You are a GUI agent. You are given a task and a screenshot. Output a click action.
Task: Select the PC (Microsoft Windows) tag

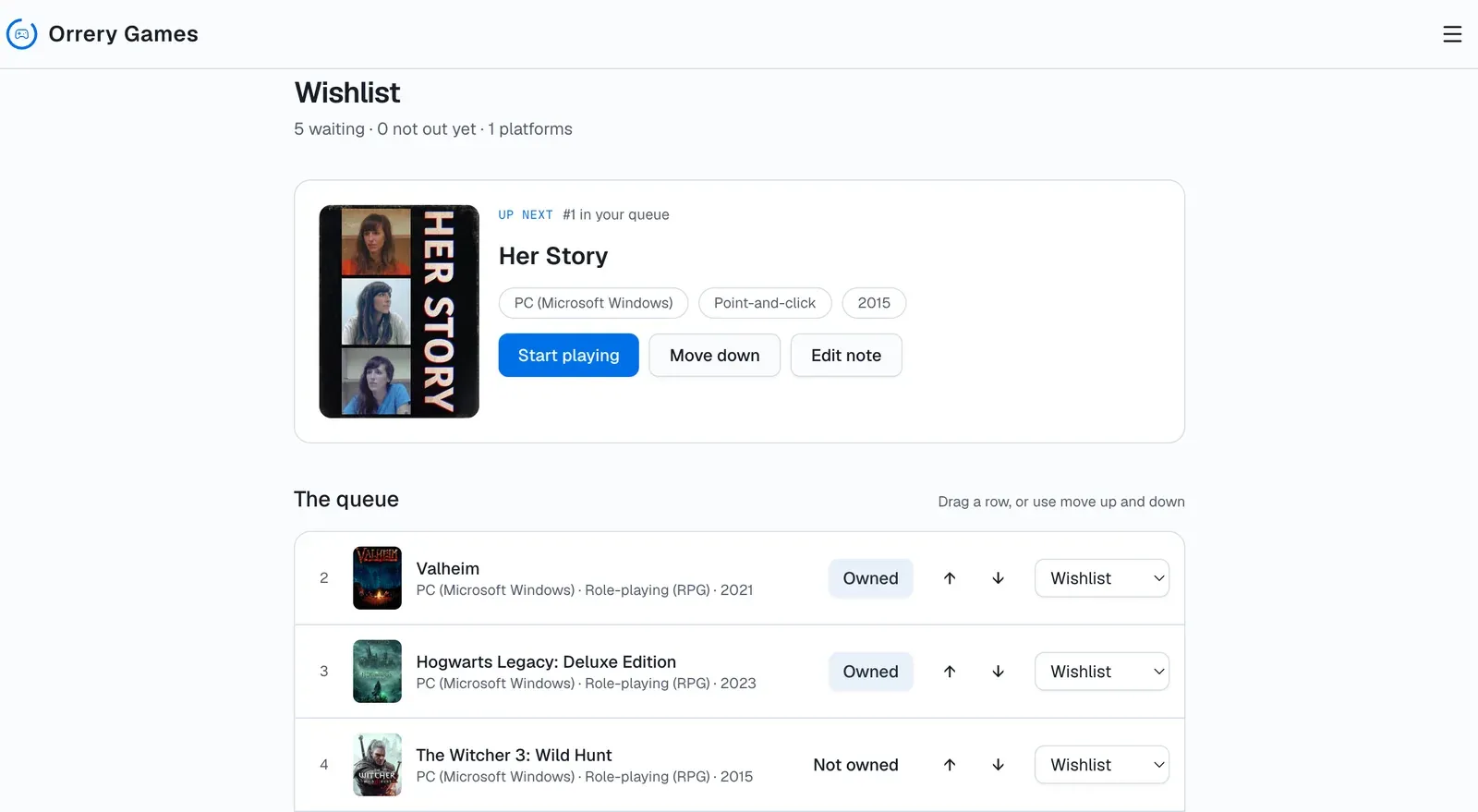pos(593,303)
